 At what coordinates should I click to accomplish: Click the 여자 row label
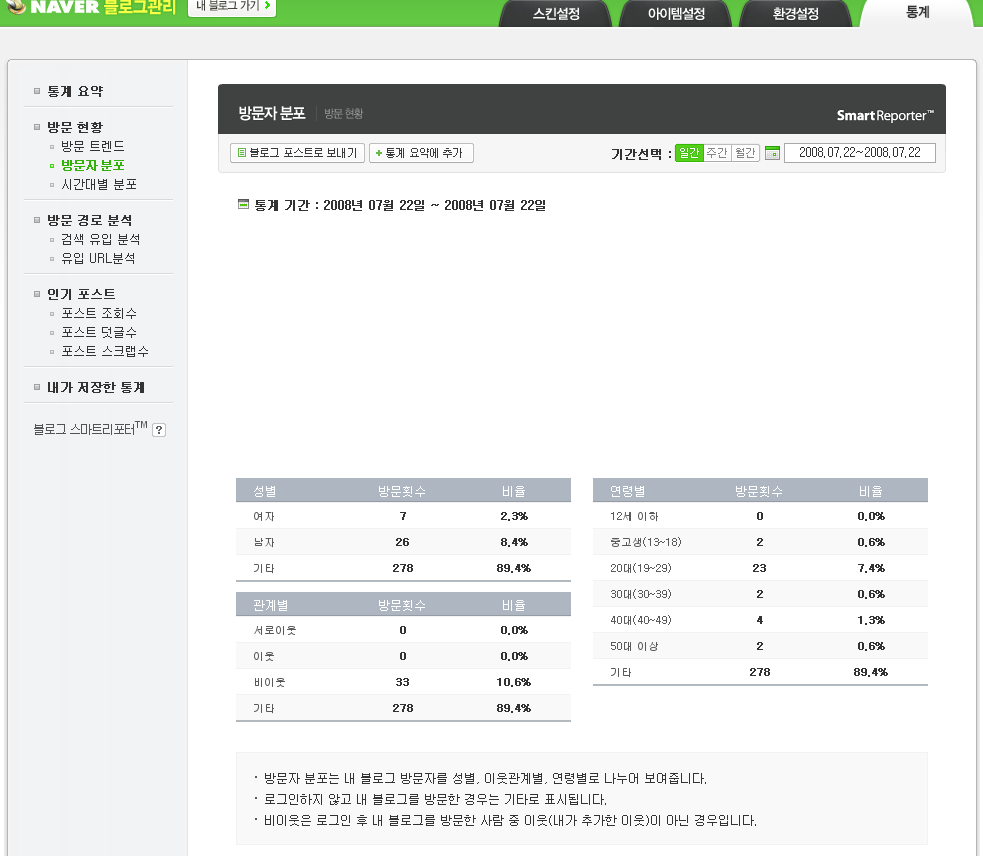click(264, 516)
